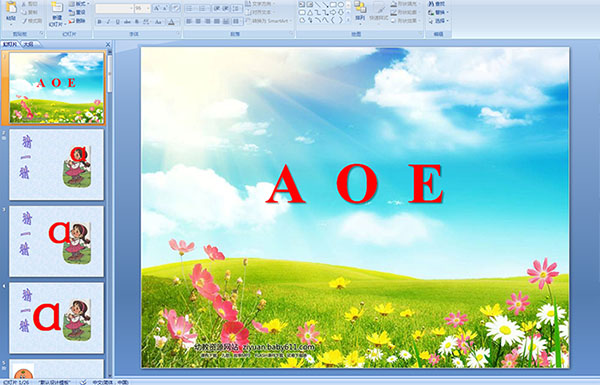Image resolution: width=600 pixels, height=385 pixels.
Task: Toggle Underline formatting
Action: (117, 22)
